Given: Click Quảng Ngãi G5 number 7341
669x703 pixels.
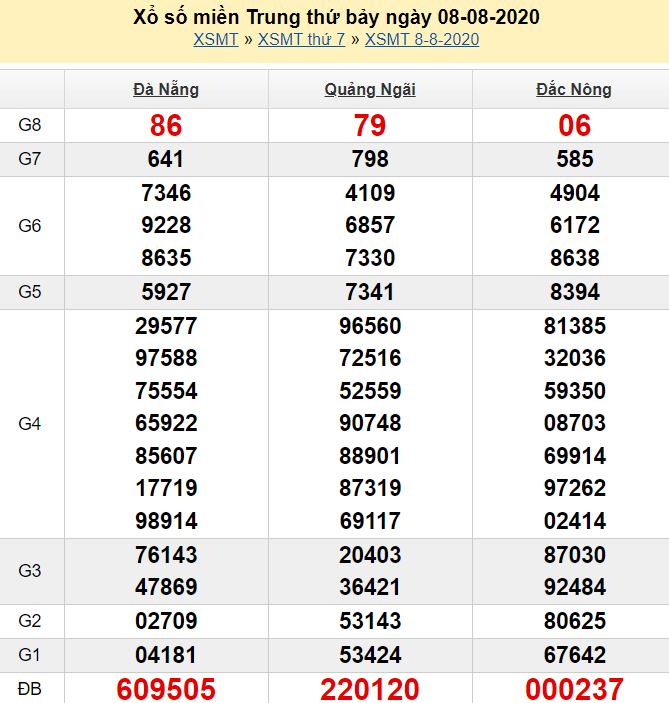Looking at the screenshot, I should (370, 292).
